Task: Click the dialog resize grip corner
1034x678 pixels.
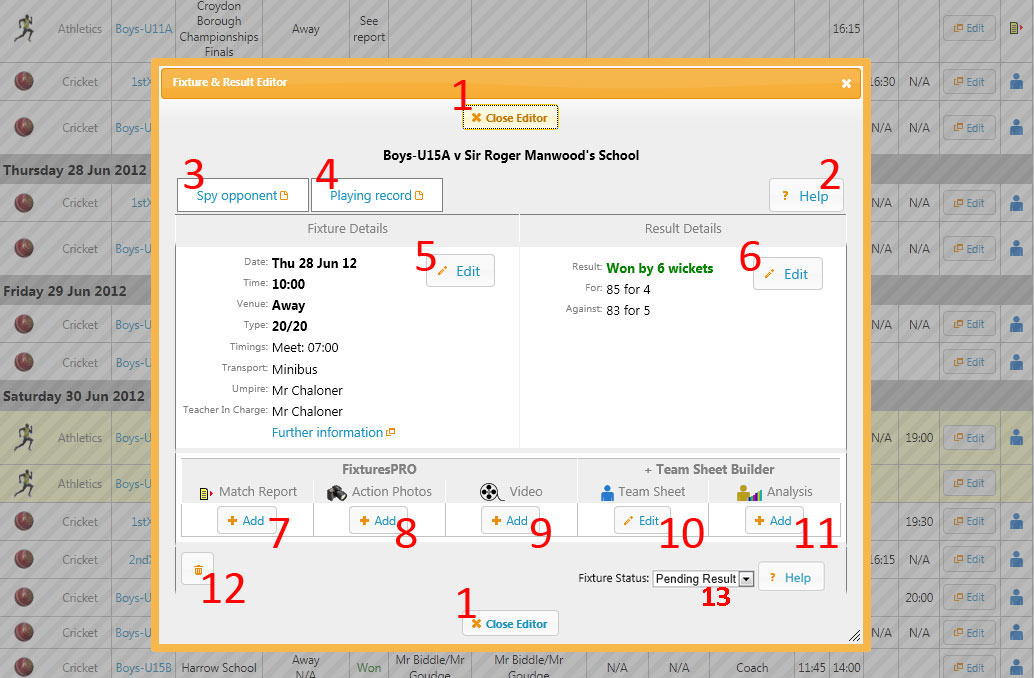Action: click(x=854, y=636)
